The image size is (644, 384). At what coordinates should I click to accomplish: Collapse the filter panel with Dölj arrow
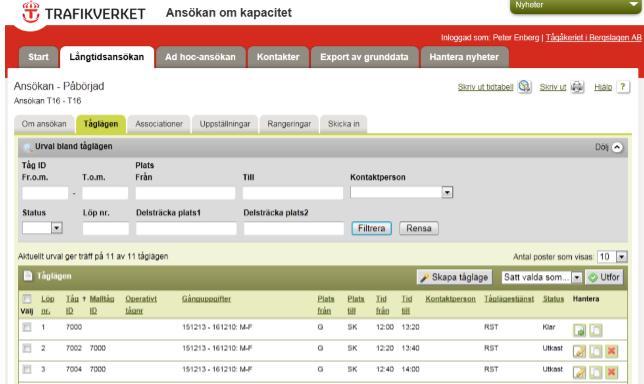[617, 147]
